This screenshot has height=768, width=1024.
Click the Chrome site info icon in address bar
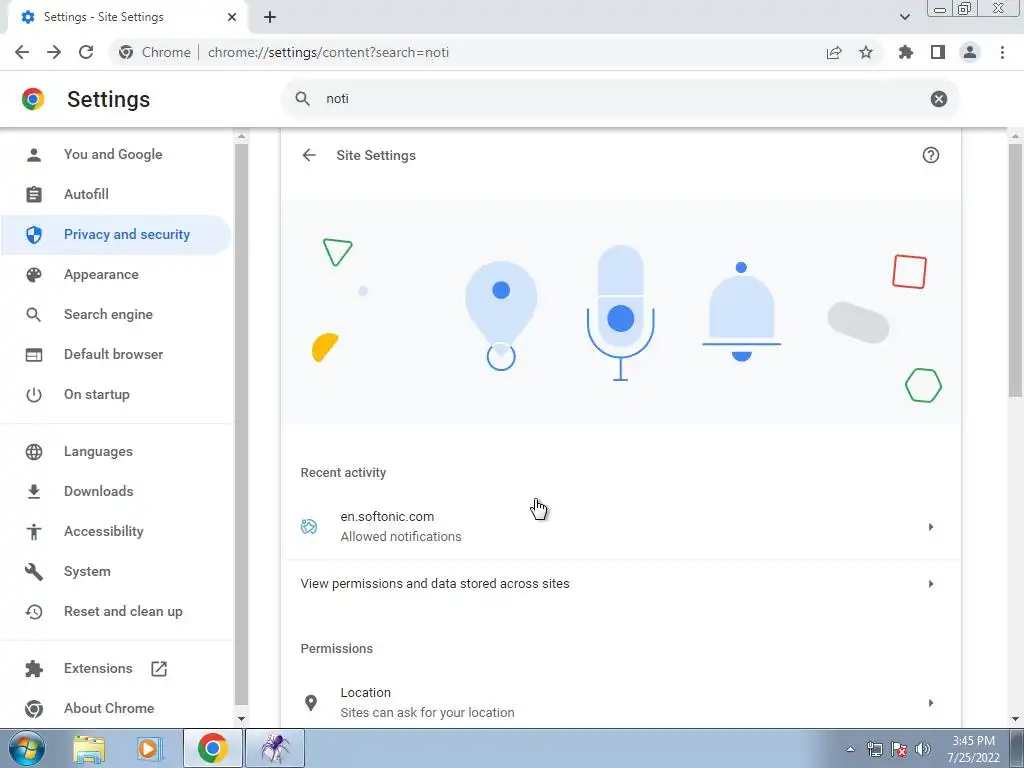(x=126, y=52)
